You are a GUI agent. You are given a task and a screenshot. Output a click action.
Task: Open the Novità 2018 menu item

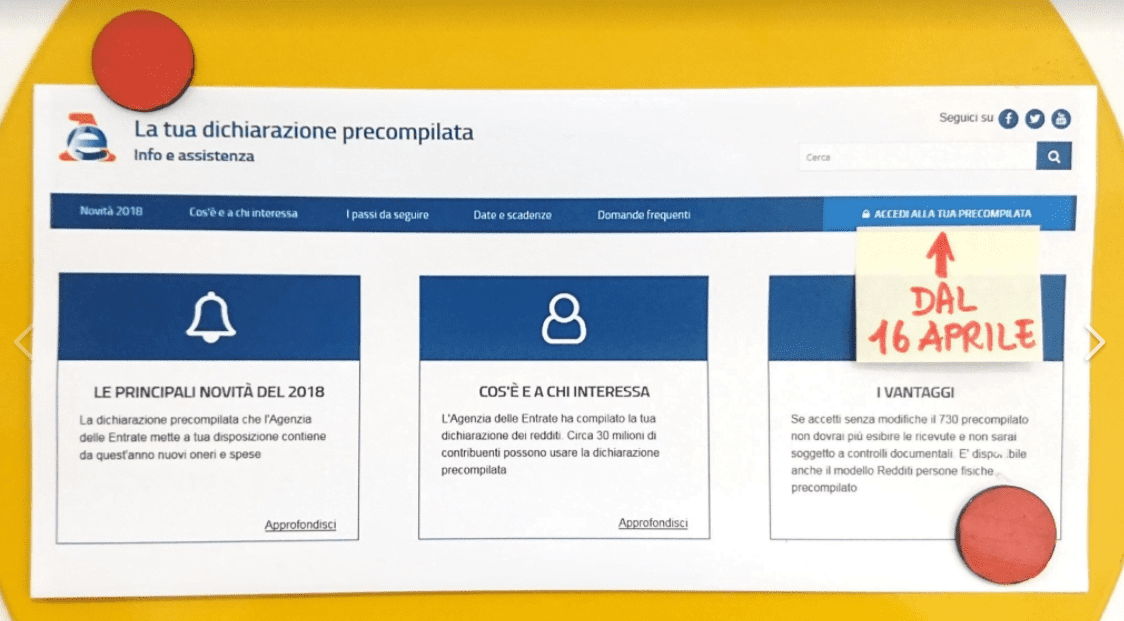(111, 212)
